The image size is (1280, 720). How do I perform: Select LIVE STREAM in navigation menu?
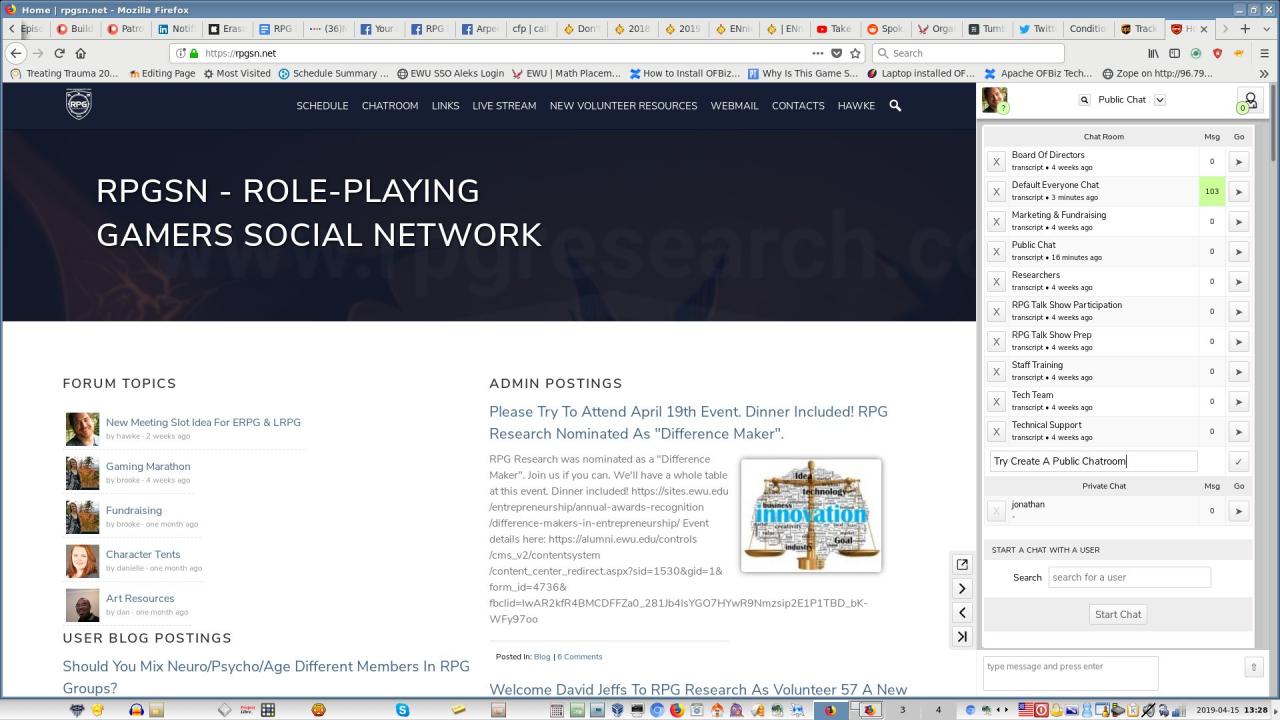[x=504, y=105]
